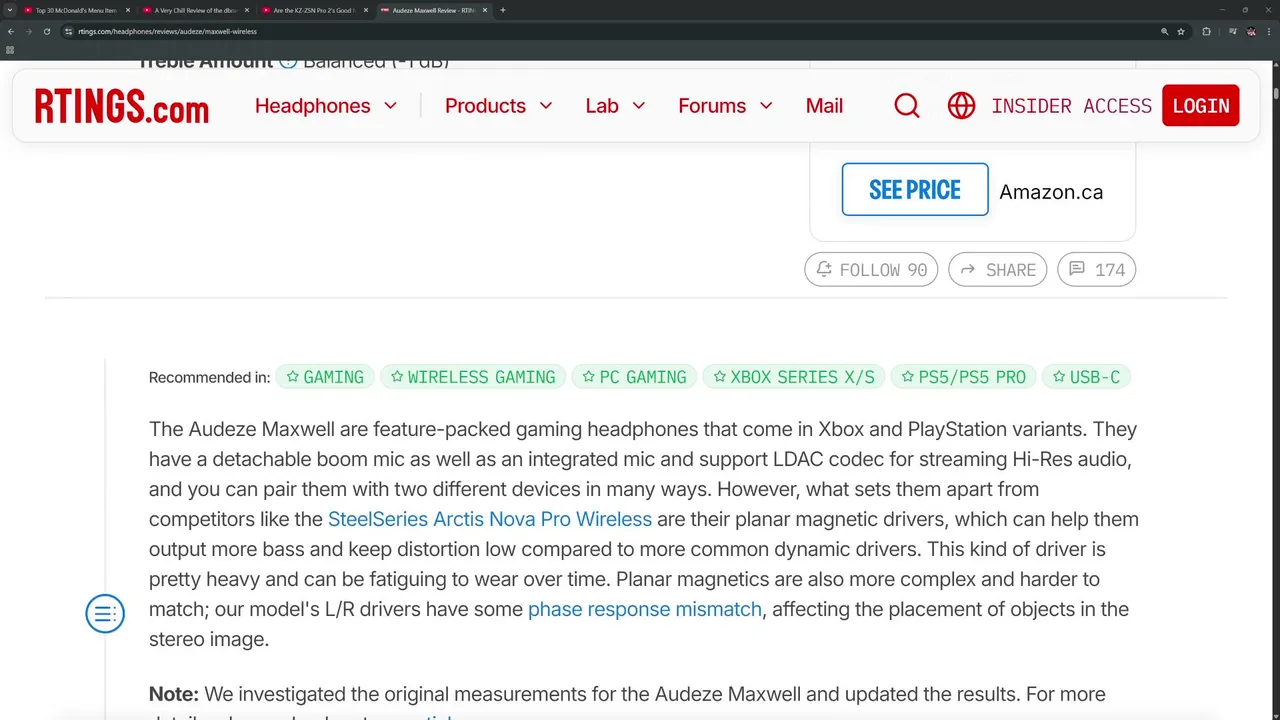Viewport: 1280px width, 720px height.
Task: Select the USB-C recommendation tag
Action: pyautogui.click(x=1086, y=377)
